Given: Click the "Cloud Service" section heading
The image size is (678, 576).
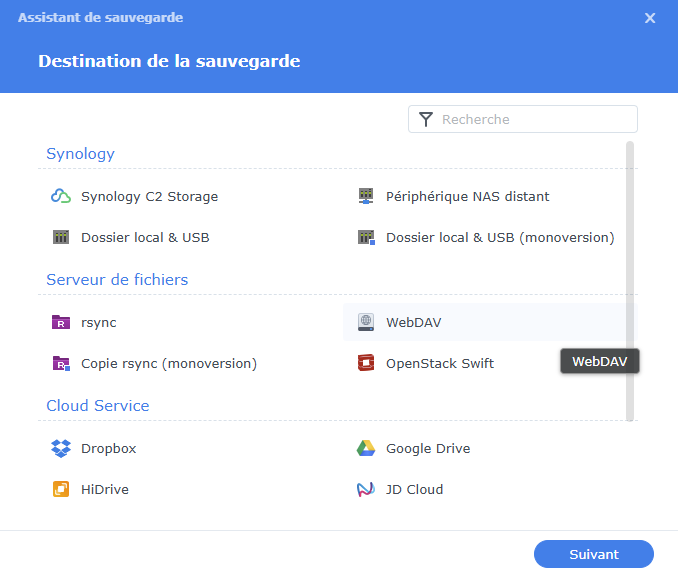Looking at the screenshot, I should coord(98,406).
